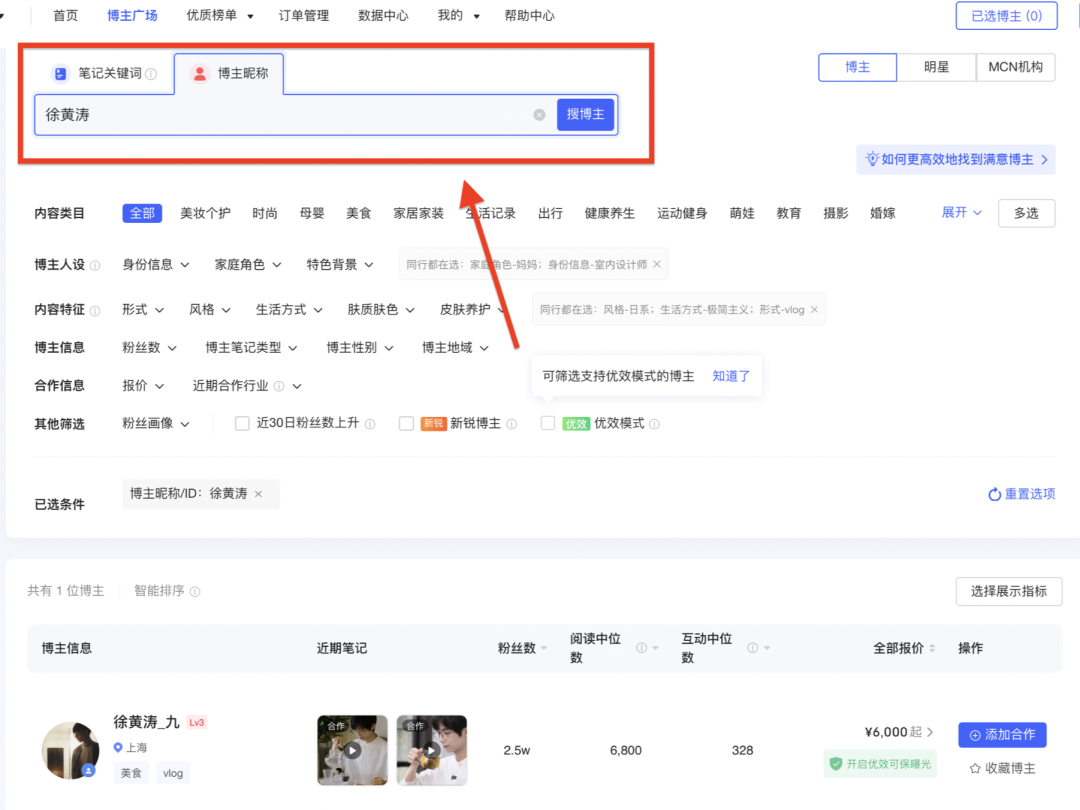The height and width of the screenshot is (810, 1080).
Task: Open the first 合作 video note thumbnail
Action: tap(352, 750)
